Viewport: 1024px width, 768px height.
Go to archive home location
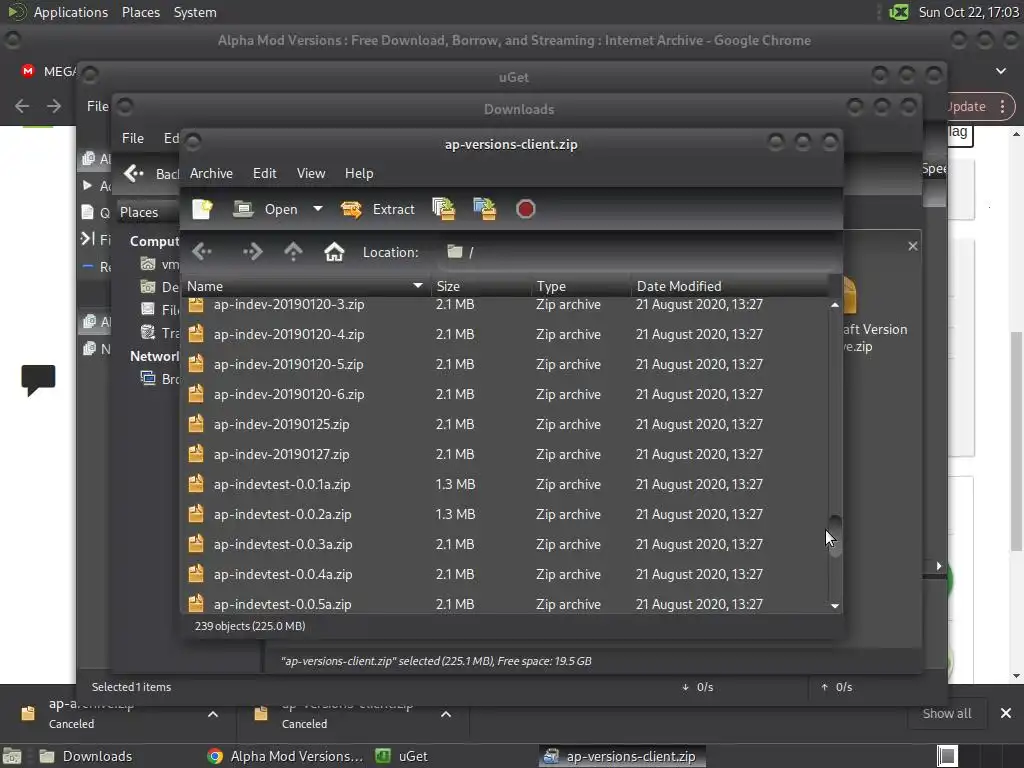[x=334, y=251]
